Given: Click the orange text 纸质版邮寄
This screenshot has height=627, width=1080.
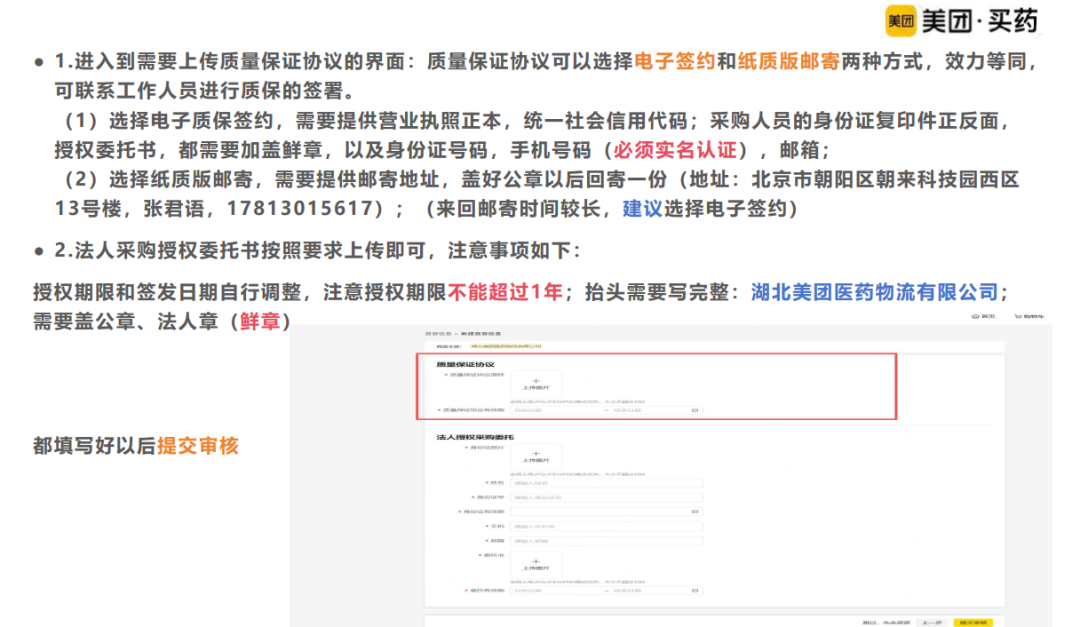Looking at the screenshot, I should pos(789,61).
